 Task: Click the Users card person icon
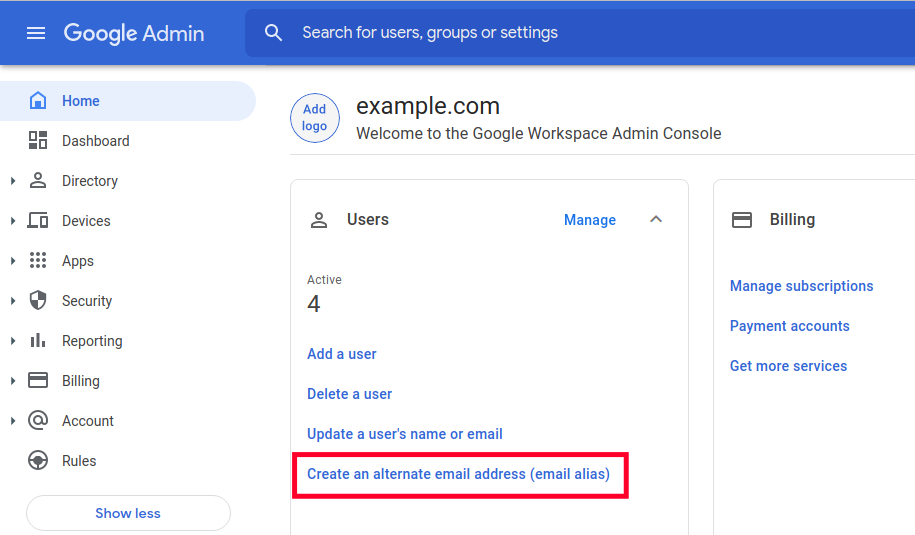pyautogui.click(x=319, y=220)
